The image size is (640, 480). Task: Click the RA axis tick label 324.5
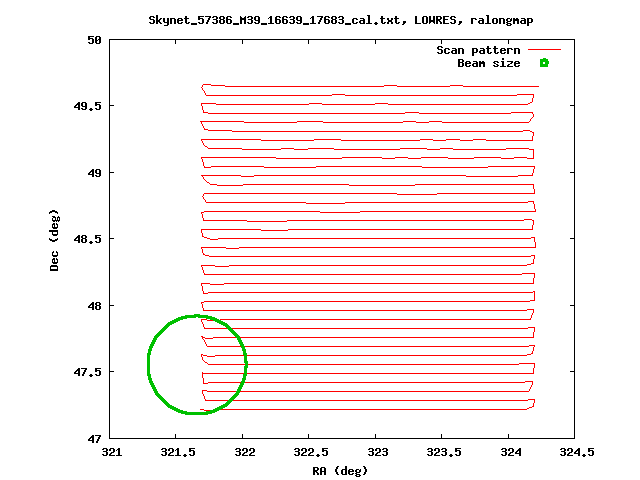577,452
